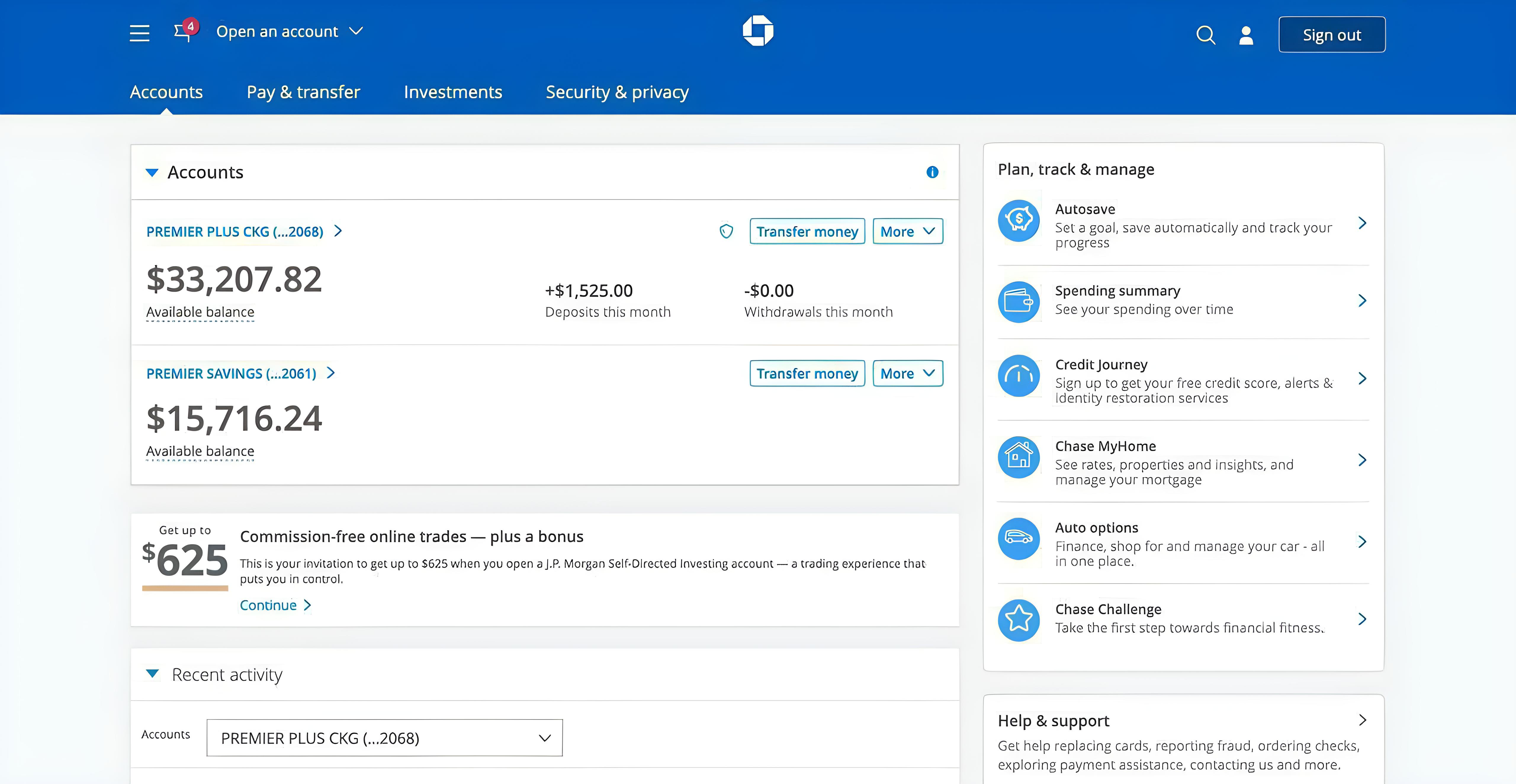Screen dimensions: 1516x784
Task: Click the Chase octagon logo
Action: coord(758,30)
